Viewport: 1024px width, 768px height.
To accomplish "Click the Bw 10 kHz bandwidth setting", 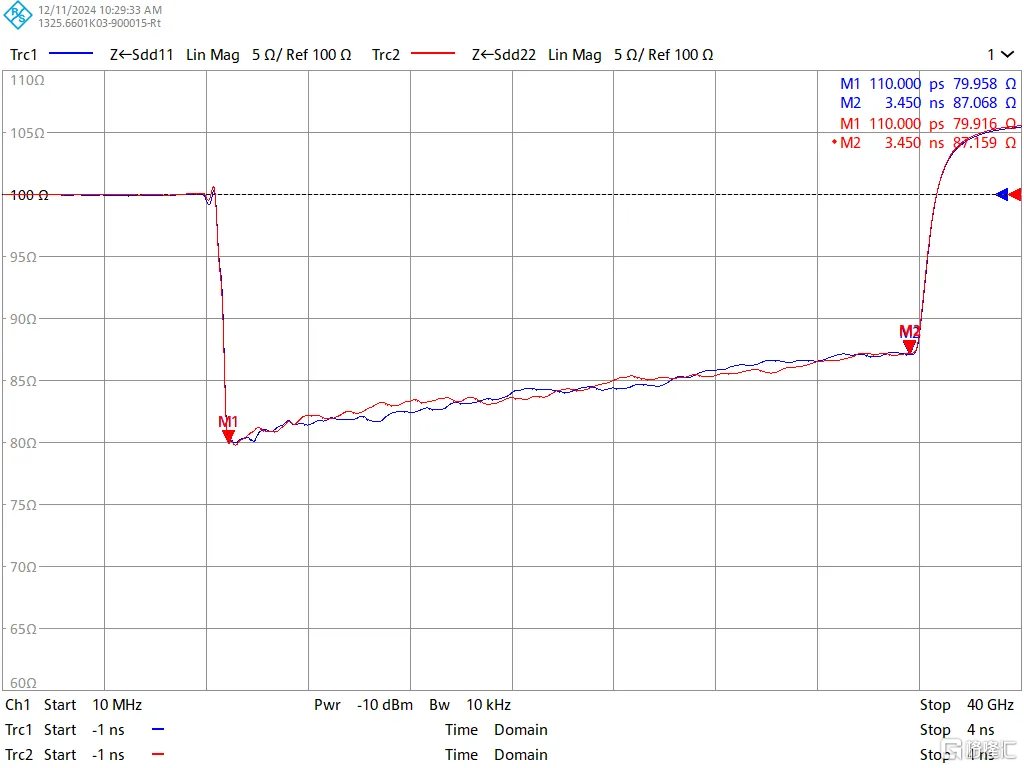I will (x=470, y=705).
